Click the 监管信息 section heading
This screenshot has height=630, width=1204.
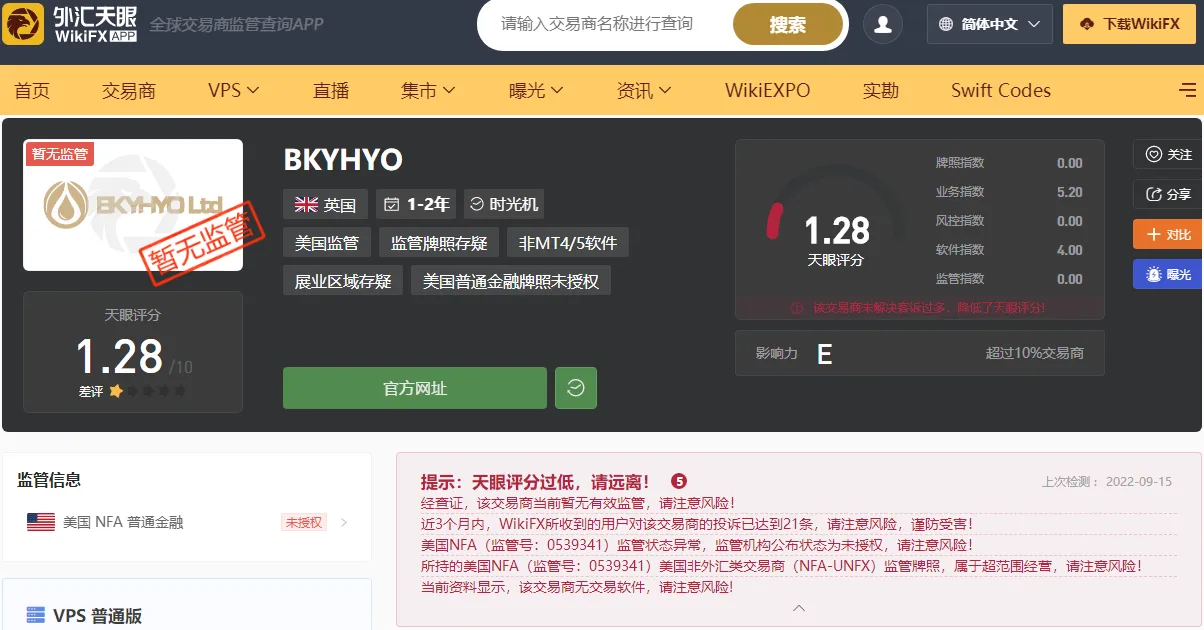pyautogui.click(x=49, y=480)
